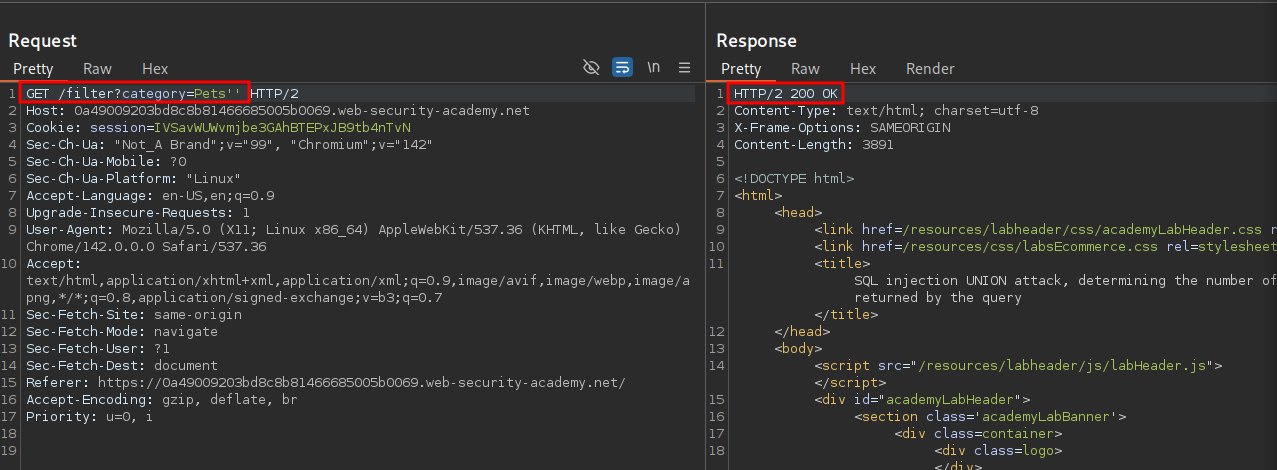Switch to the Request Hex tab
1277x470 pixels.
click(x=155, y=69)
